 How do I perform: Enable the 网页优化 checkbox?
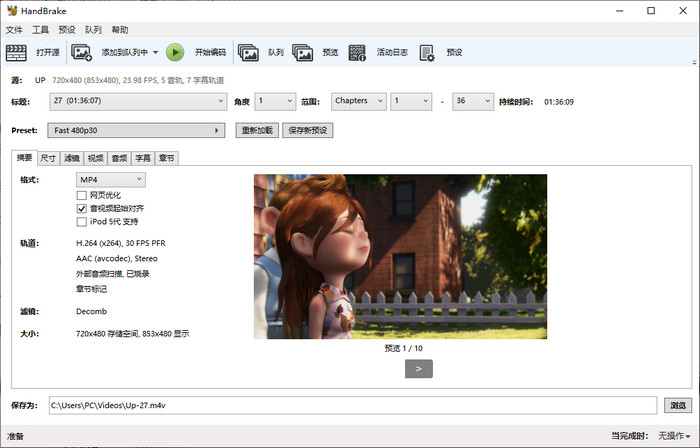82,195
